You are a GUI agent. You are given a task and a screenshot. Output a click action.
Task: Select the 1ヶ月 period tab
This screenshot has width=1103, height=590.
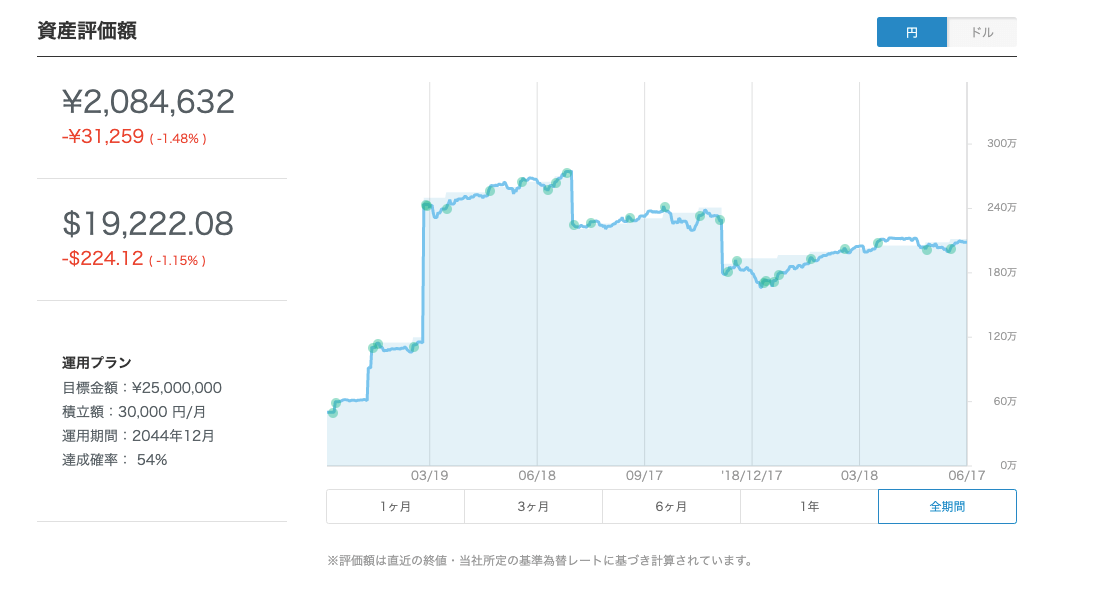395,506
